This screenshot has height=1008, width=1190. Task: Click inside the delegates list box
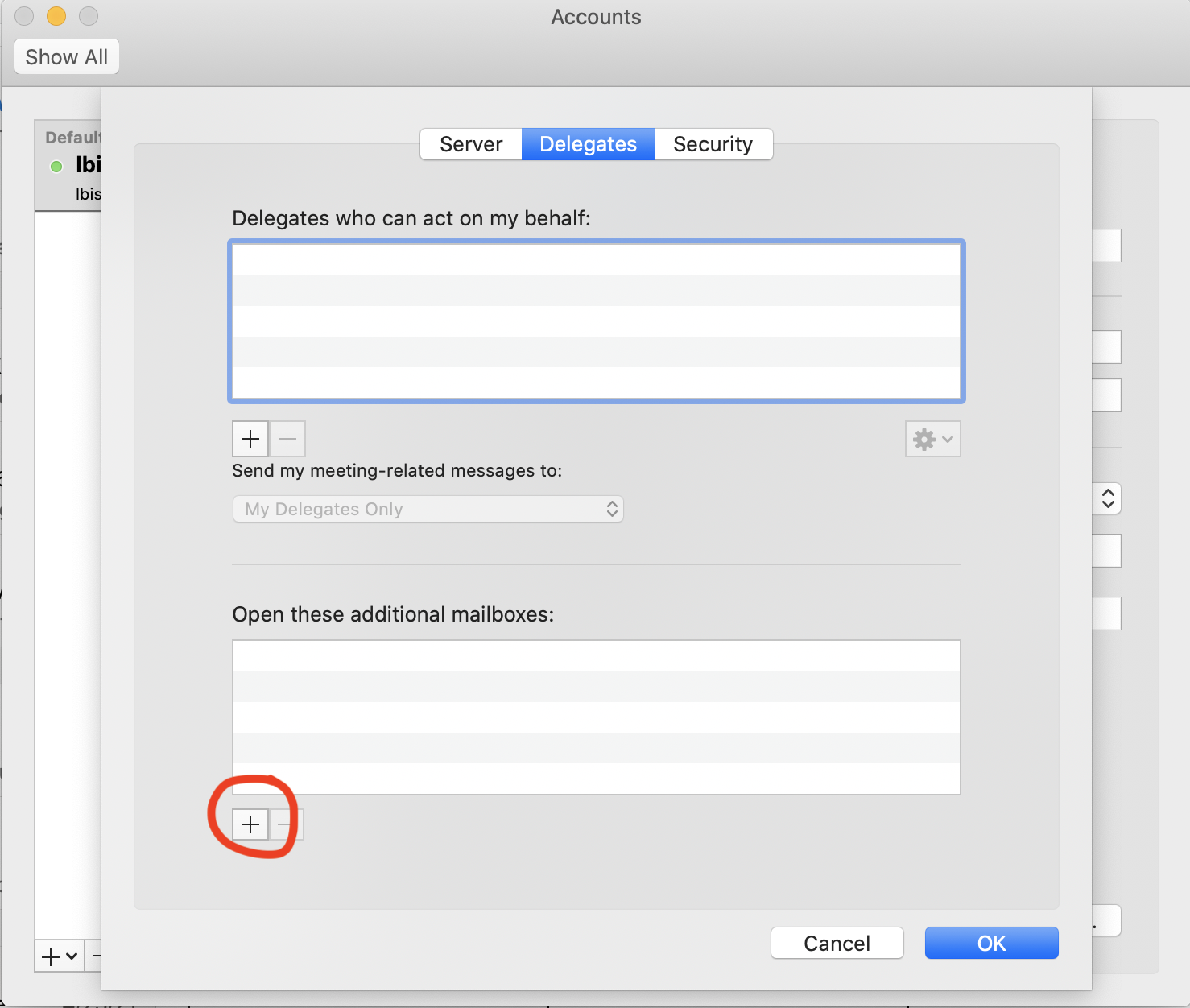click(x=596, y=321)
